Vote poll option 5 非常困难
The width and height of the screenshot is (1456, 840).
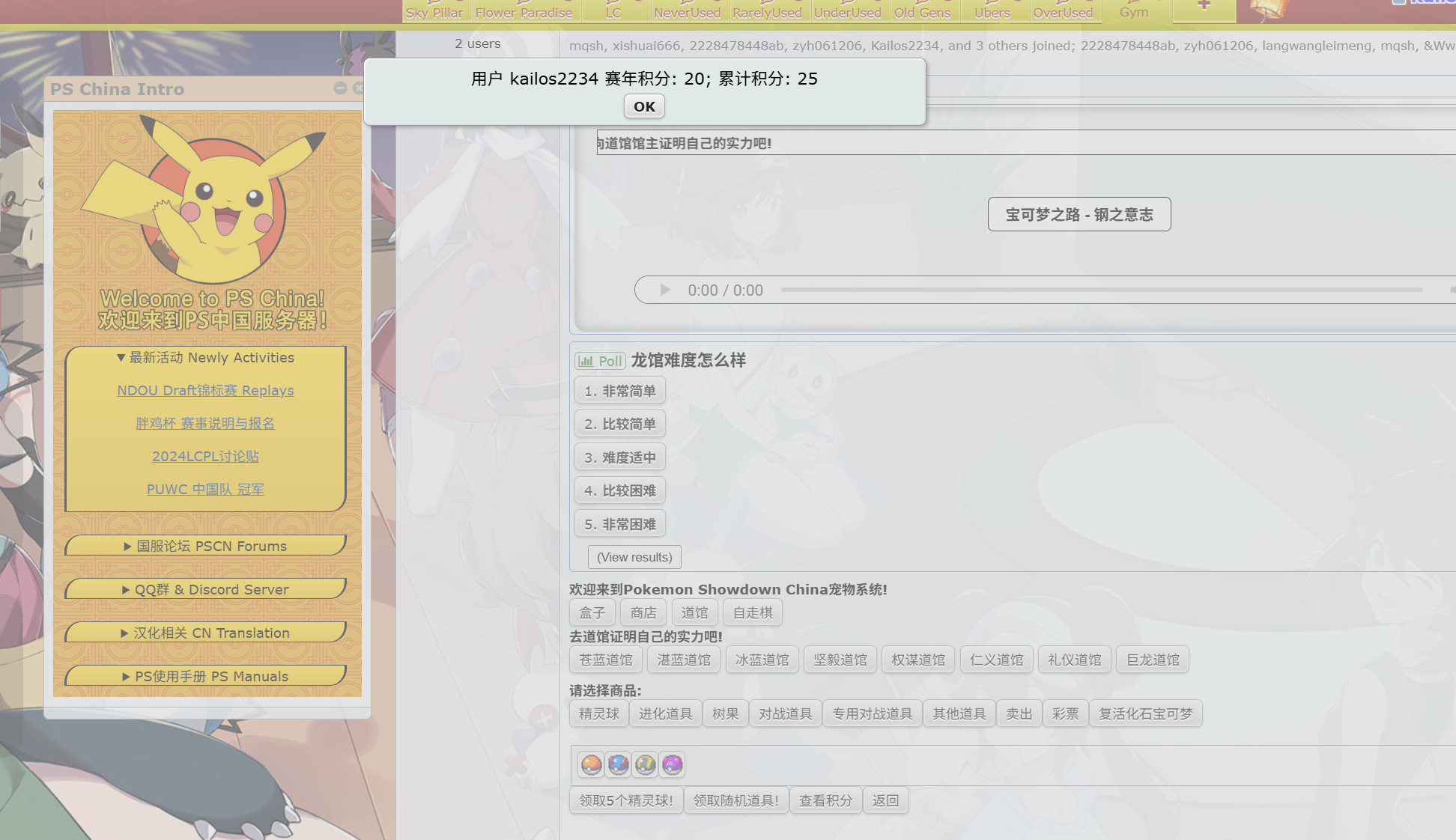[619, 524]
